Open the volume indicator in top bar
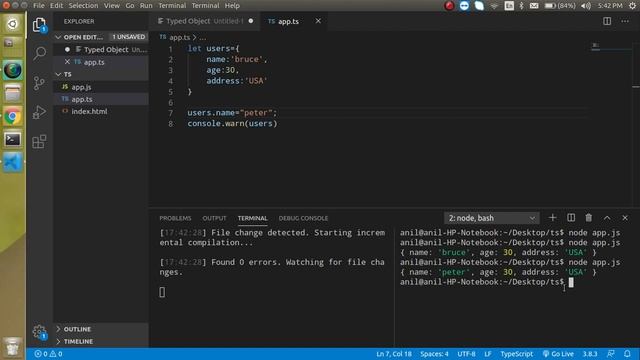Screen dimensions: 640x360 tap(586, 6)
